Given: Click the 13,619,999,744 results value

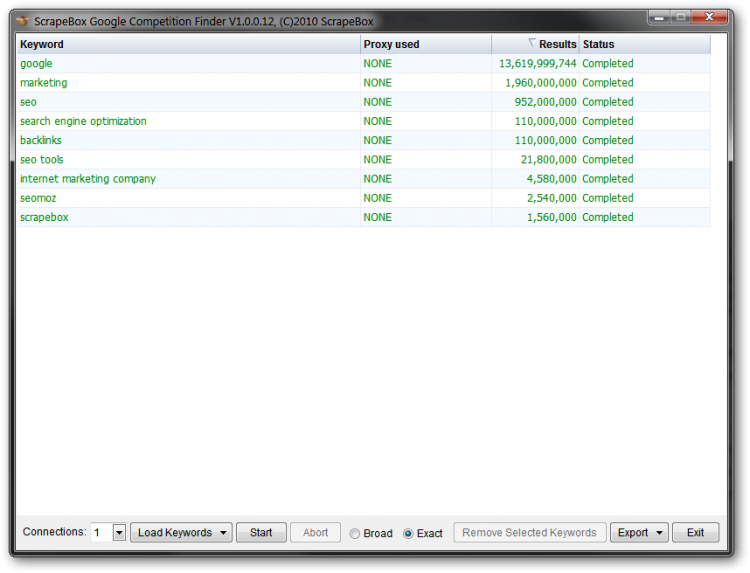Looking at the screenshot, I should pyautogui.click(x=538, y=64).
